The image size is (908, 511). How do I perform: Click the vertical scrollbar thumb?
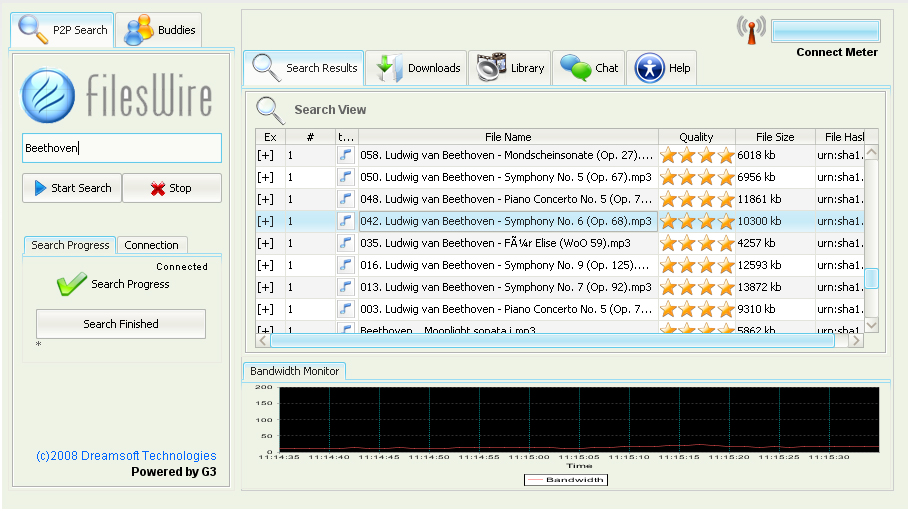(x=872, y=278)
